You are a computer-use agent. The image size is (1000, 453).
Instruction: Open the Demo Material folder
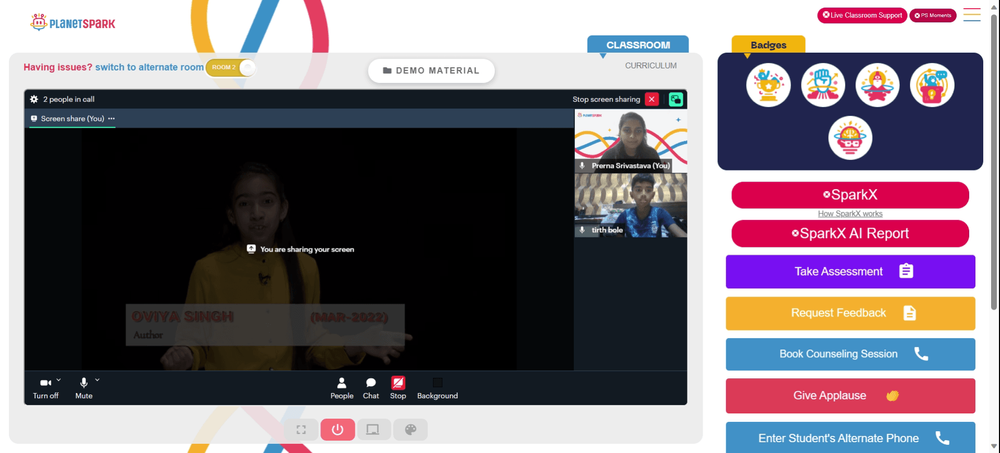(x=431, y=71)
